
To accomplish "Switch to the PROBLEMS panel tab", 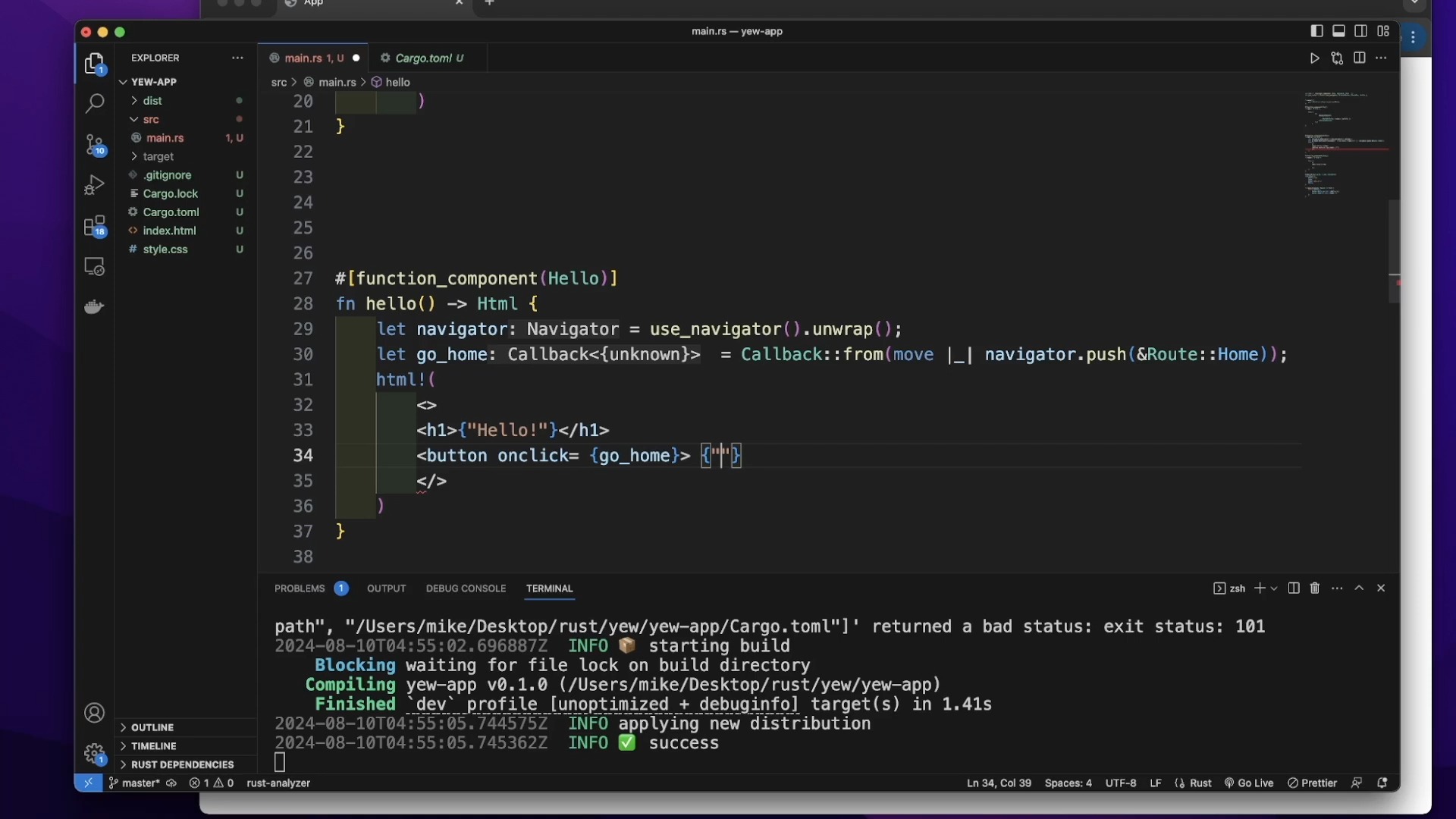I will pyautogui.click(x=300, y=588).
